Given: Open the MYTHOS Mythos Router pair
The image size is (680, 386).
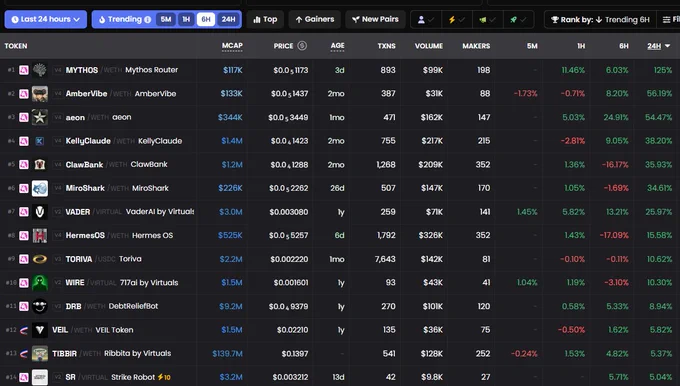Looking at the screenshot, I should tap(340, 70).
